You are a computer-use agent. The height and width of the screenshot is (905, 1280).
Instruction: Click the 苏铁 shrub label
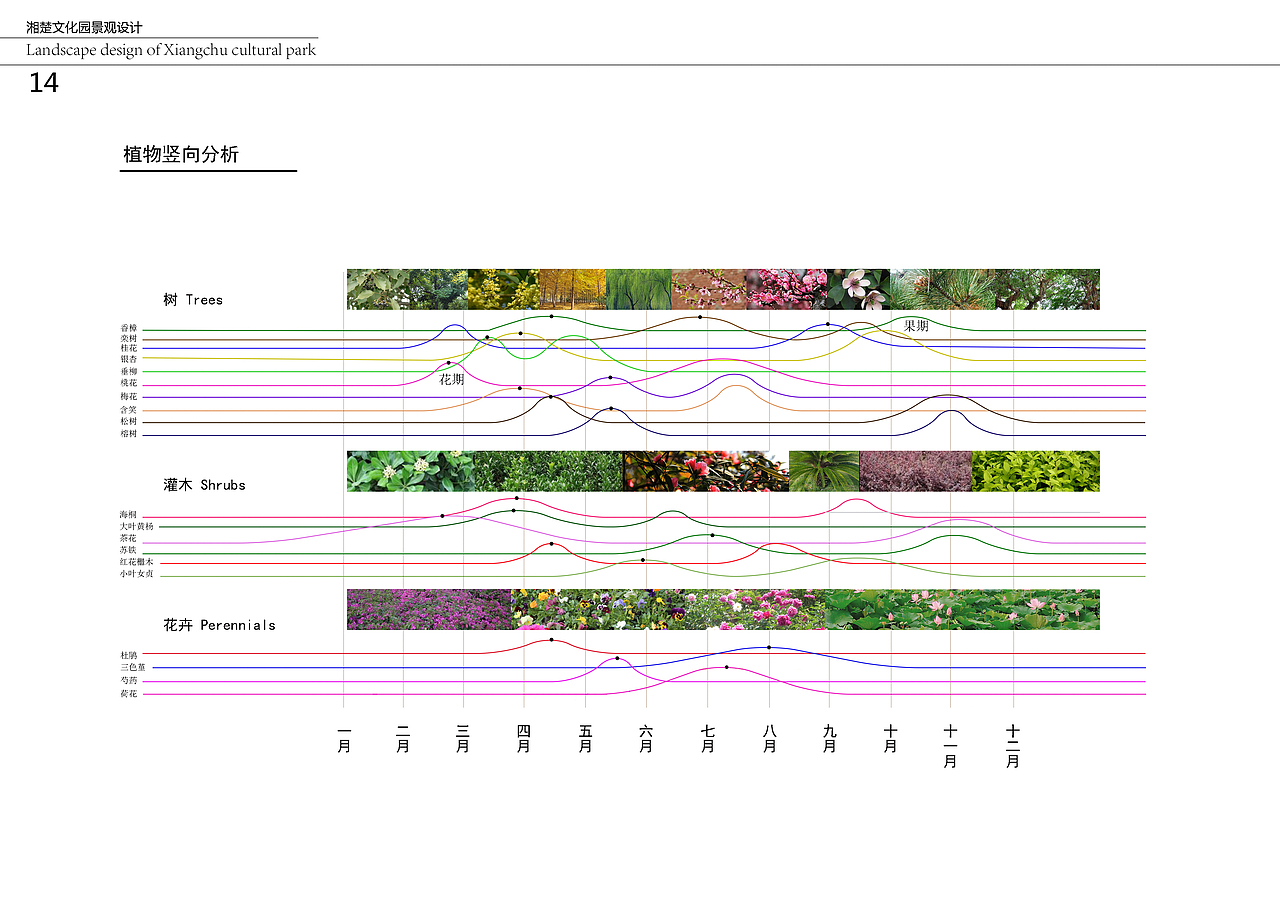pos(129,550)
